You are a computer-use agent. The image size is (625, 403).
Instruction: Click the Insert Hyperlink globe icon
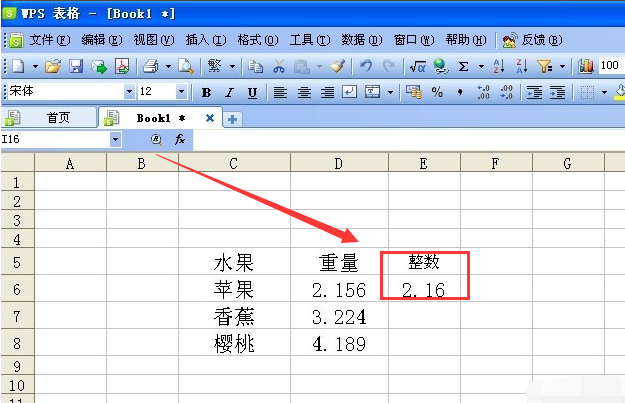click(x=441, y=66)
